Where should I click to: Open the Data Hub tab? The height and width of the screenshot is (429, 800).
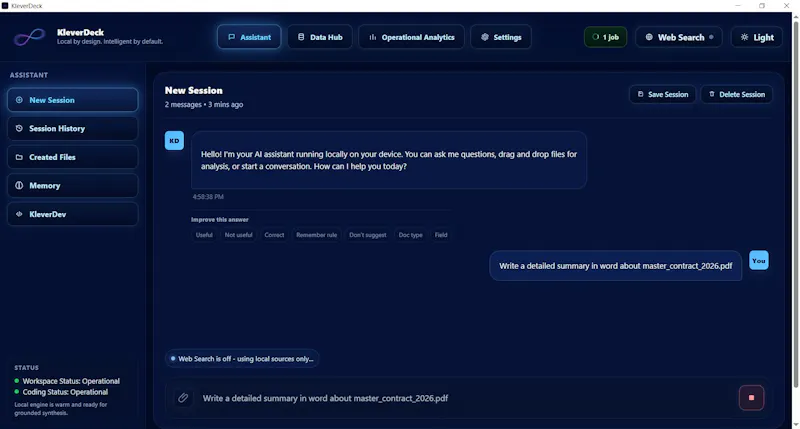(x=320, y=37)
